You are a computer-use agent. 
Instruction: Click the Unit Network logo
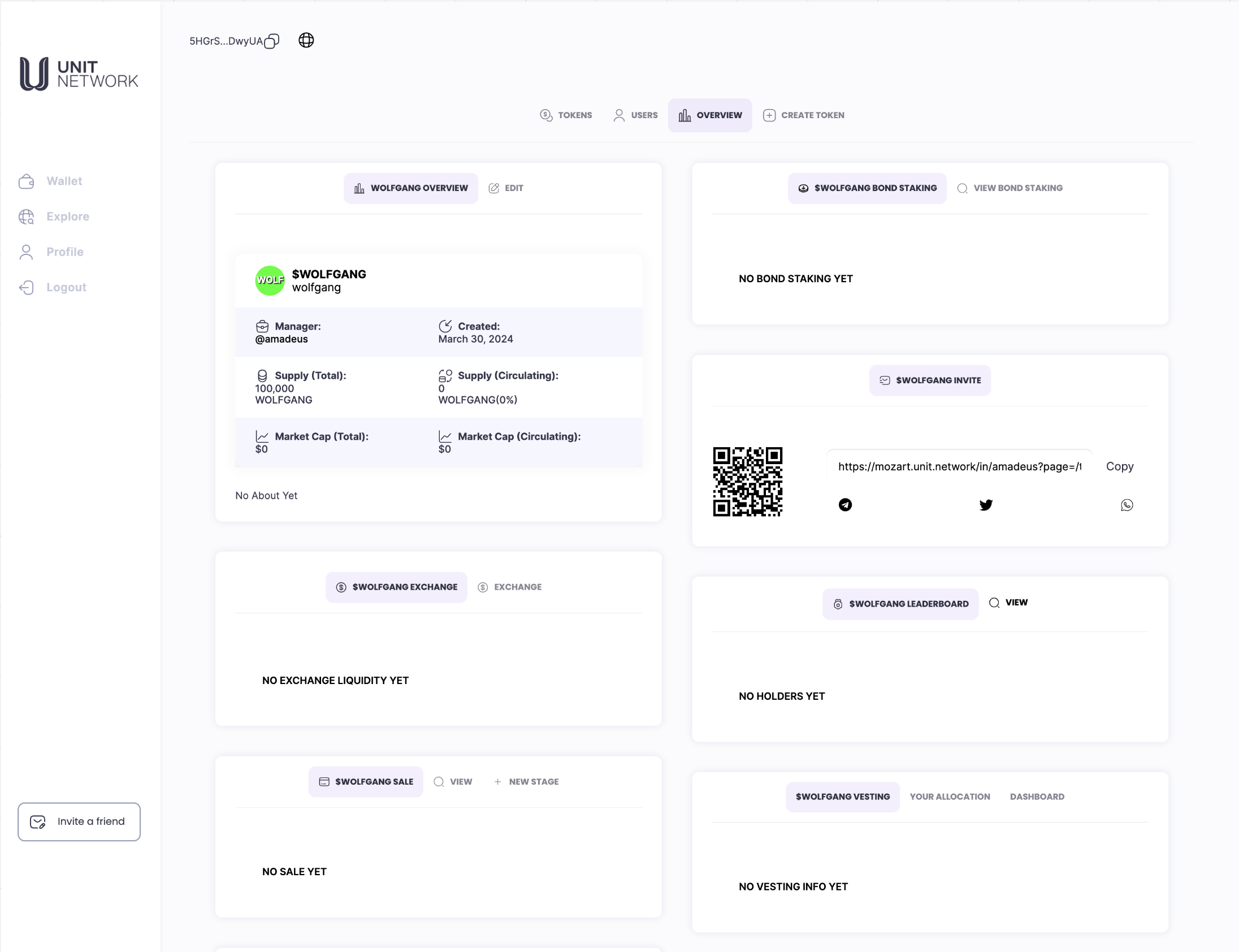(79, 73)
